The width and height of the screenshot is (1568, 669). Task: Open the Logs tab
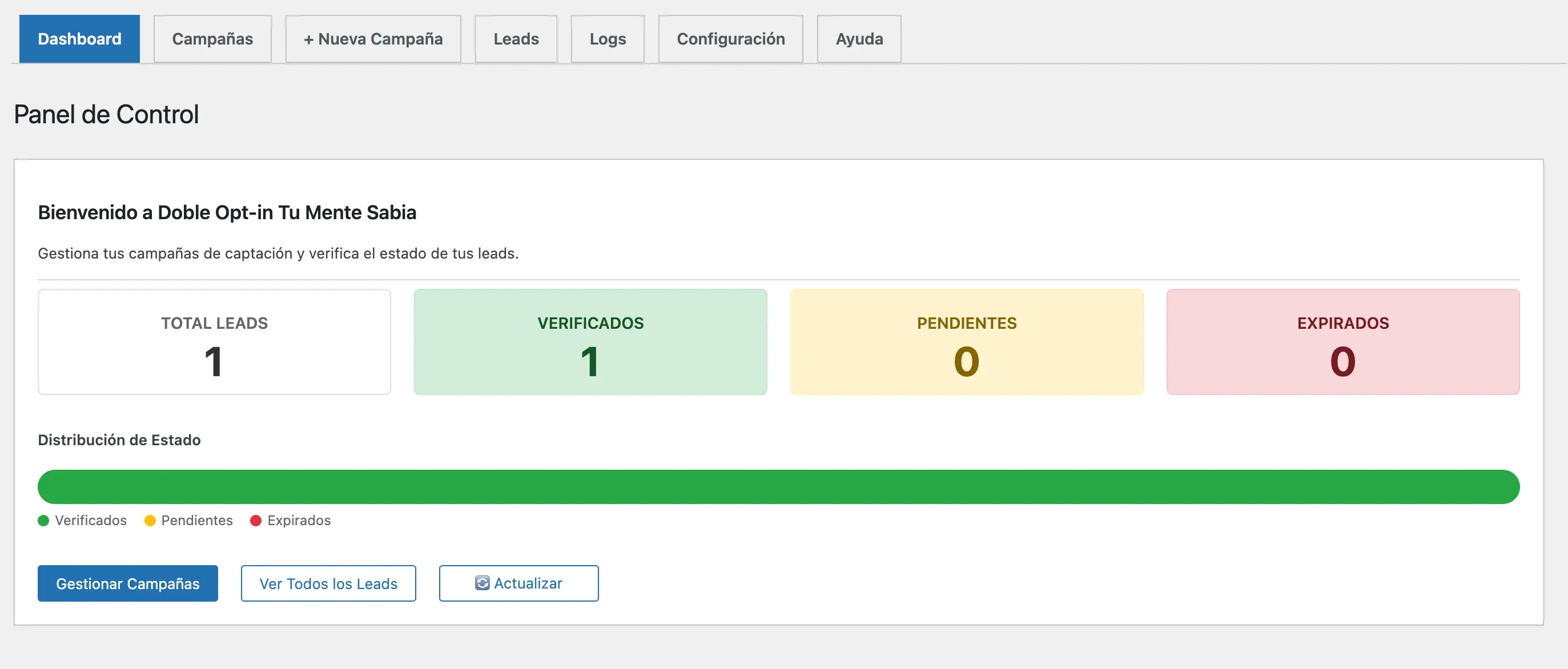click(607, 38)
